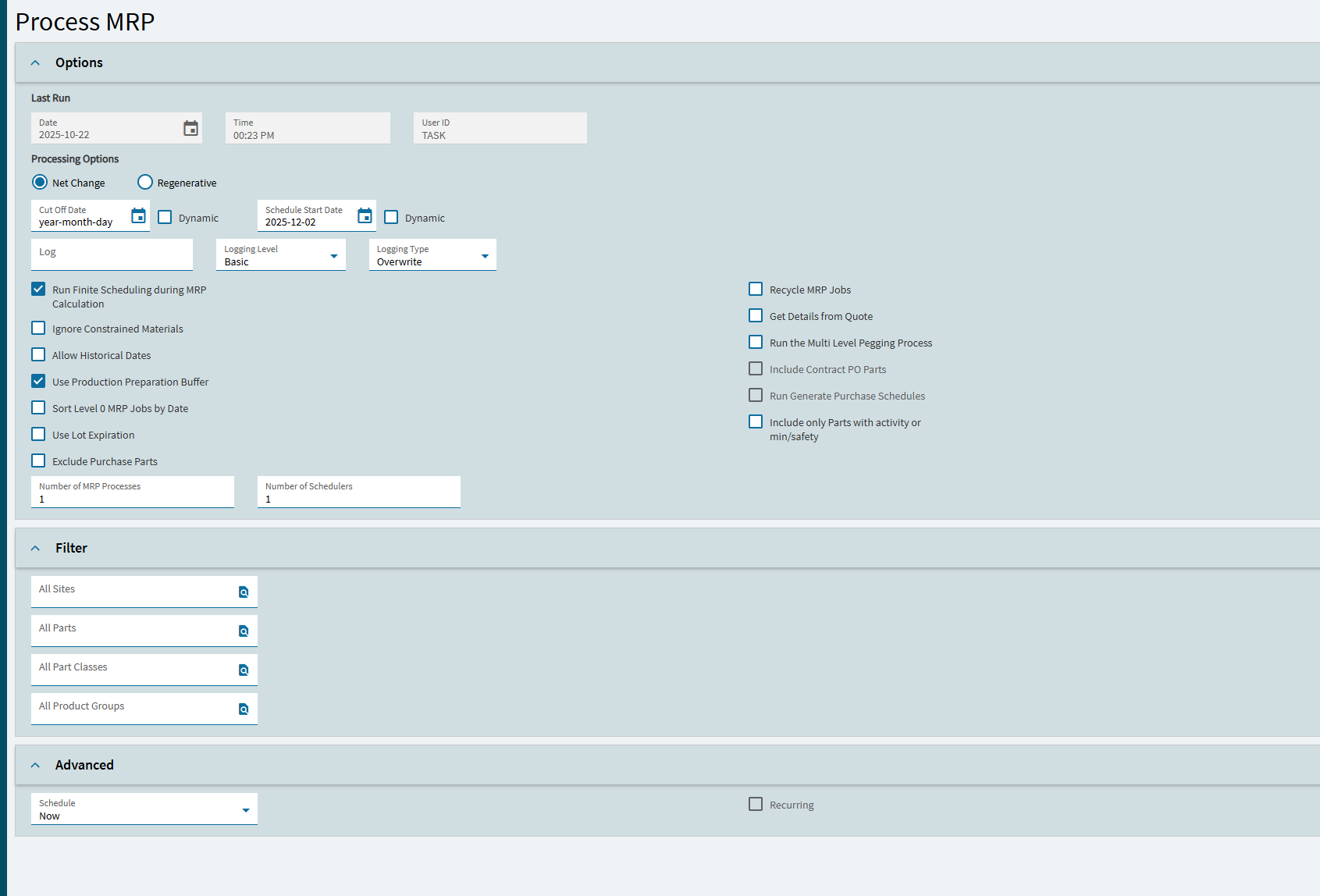Screen dimensions: 1320x896
Task: Collapse the Options section
Action: [35, 63]
